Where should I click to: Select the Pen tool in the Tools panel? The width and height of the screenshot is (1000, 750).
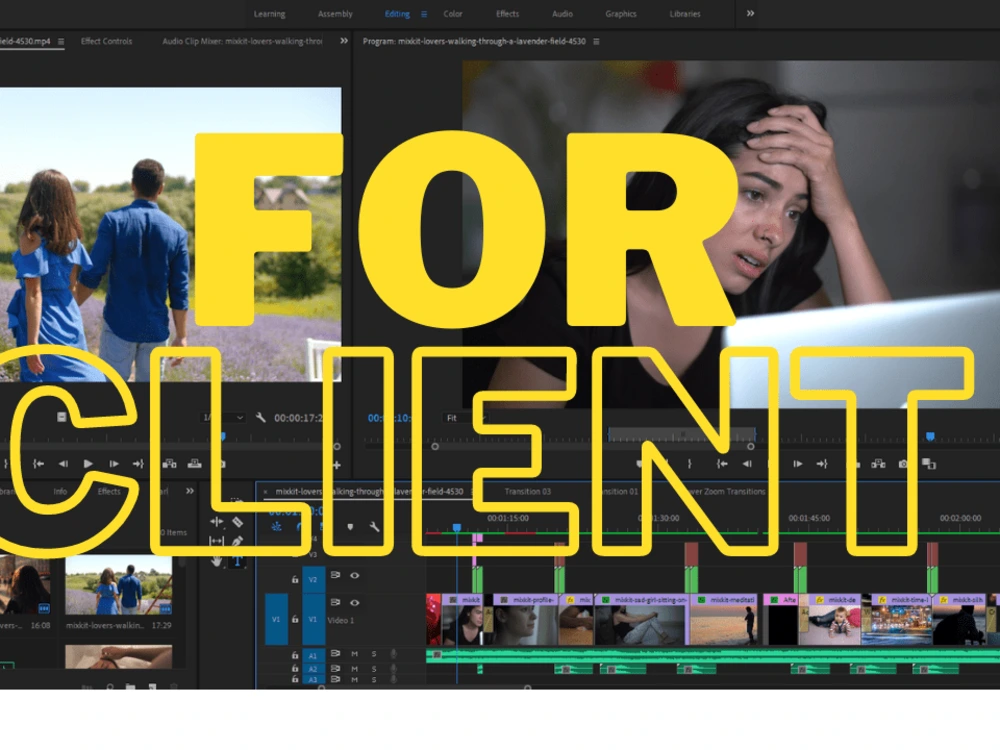236,541
